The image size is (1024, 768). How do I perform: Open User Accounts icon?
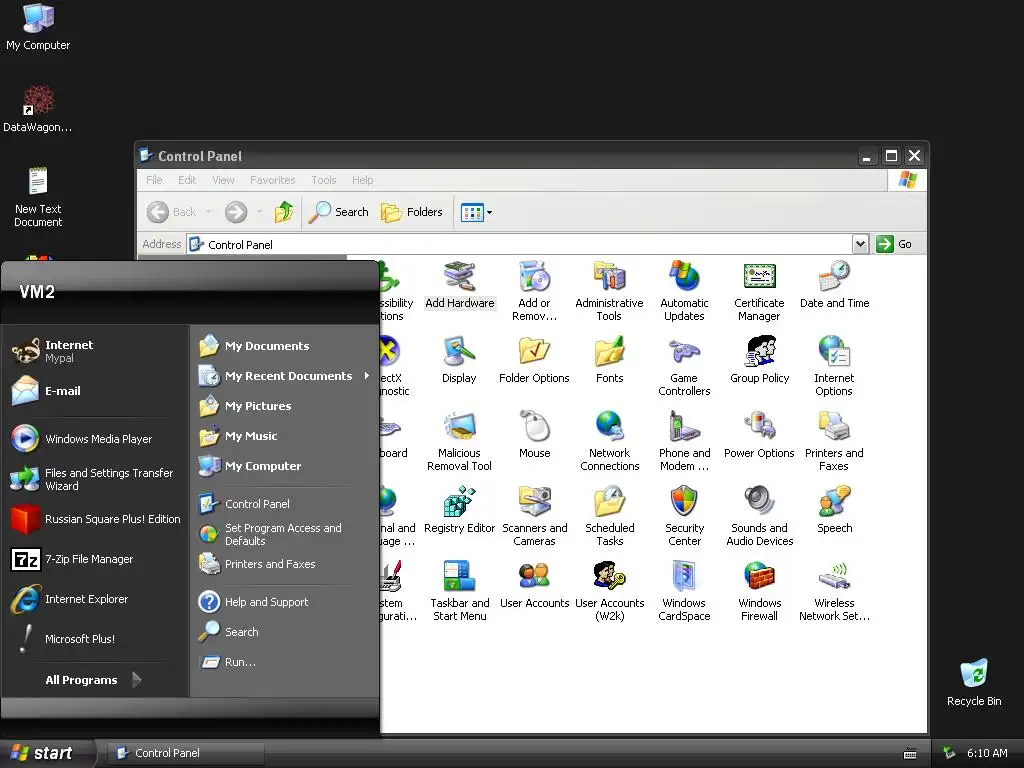(534, 585)
